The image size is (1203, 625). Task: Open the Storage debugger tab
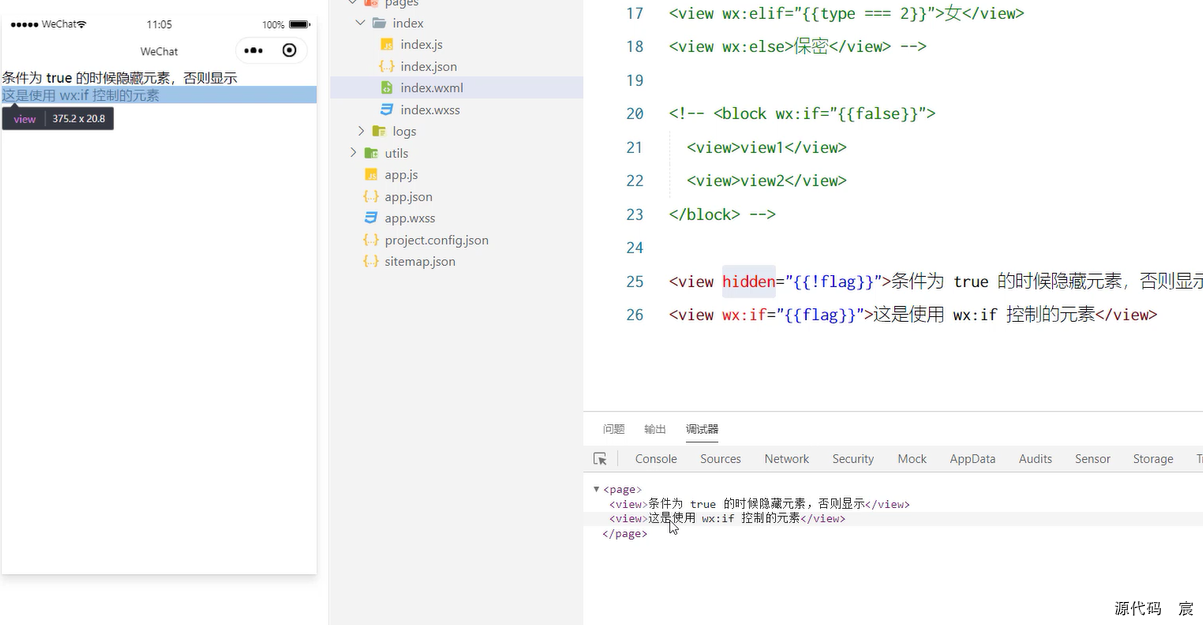coord(1153,459)
